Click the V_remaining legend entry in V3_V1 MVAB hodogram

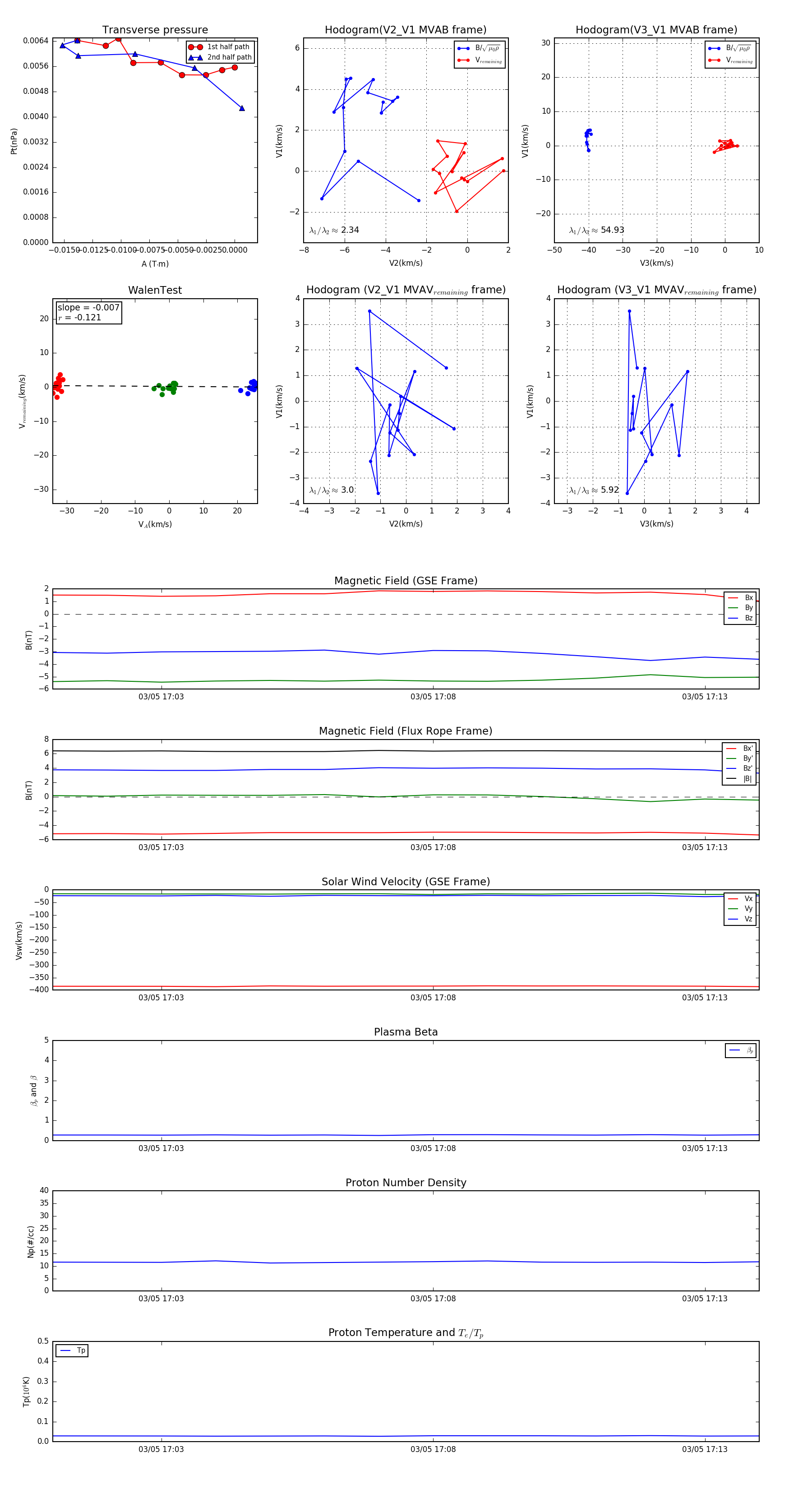(730, 60)
